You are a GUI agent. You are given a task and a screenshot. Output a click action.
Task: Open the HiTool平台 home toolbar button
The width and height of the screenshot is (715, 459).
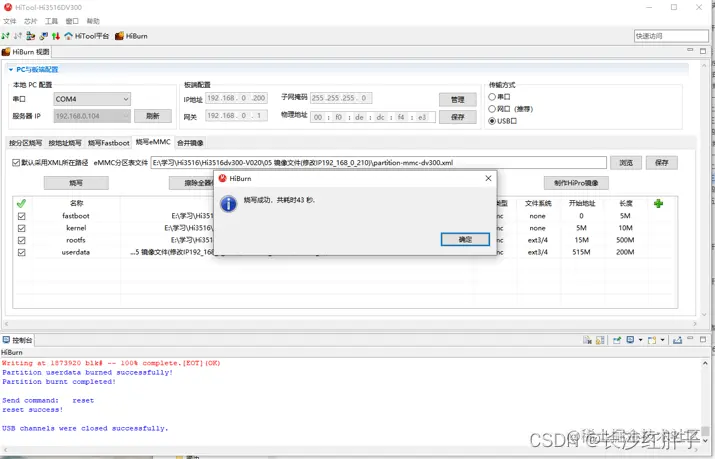87,36
